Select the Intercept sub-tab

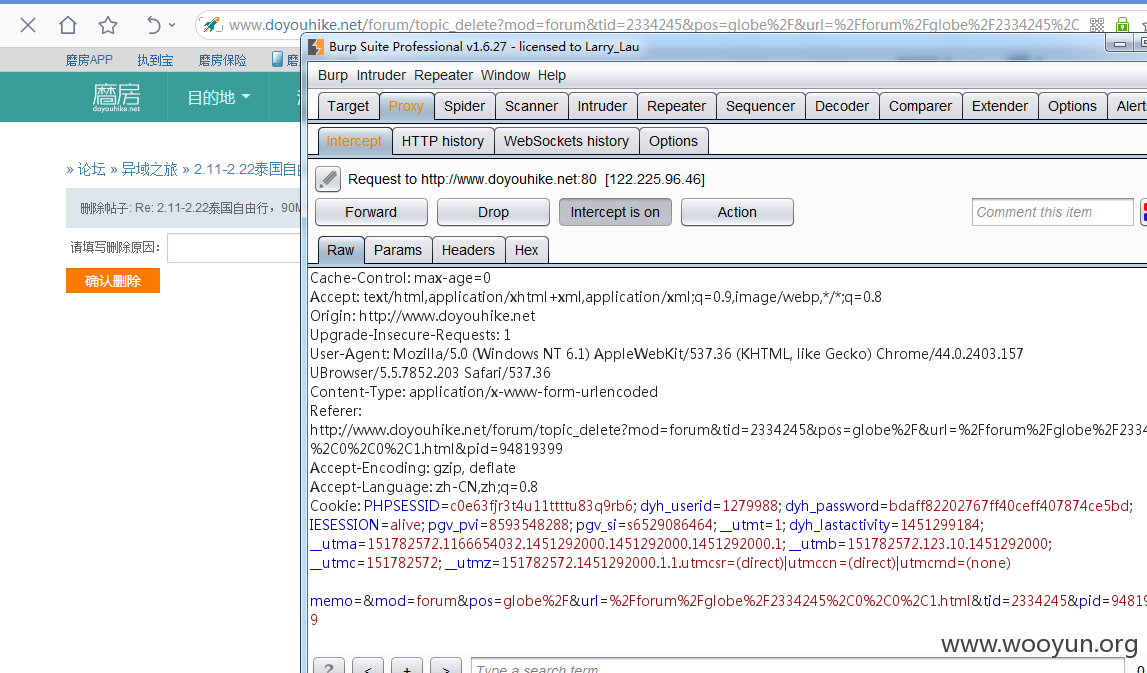point(354,141)
